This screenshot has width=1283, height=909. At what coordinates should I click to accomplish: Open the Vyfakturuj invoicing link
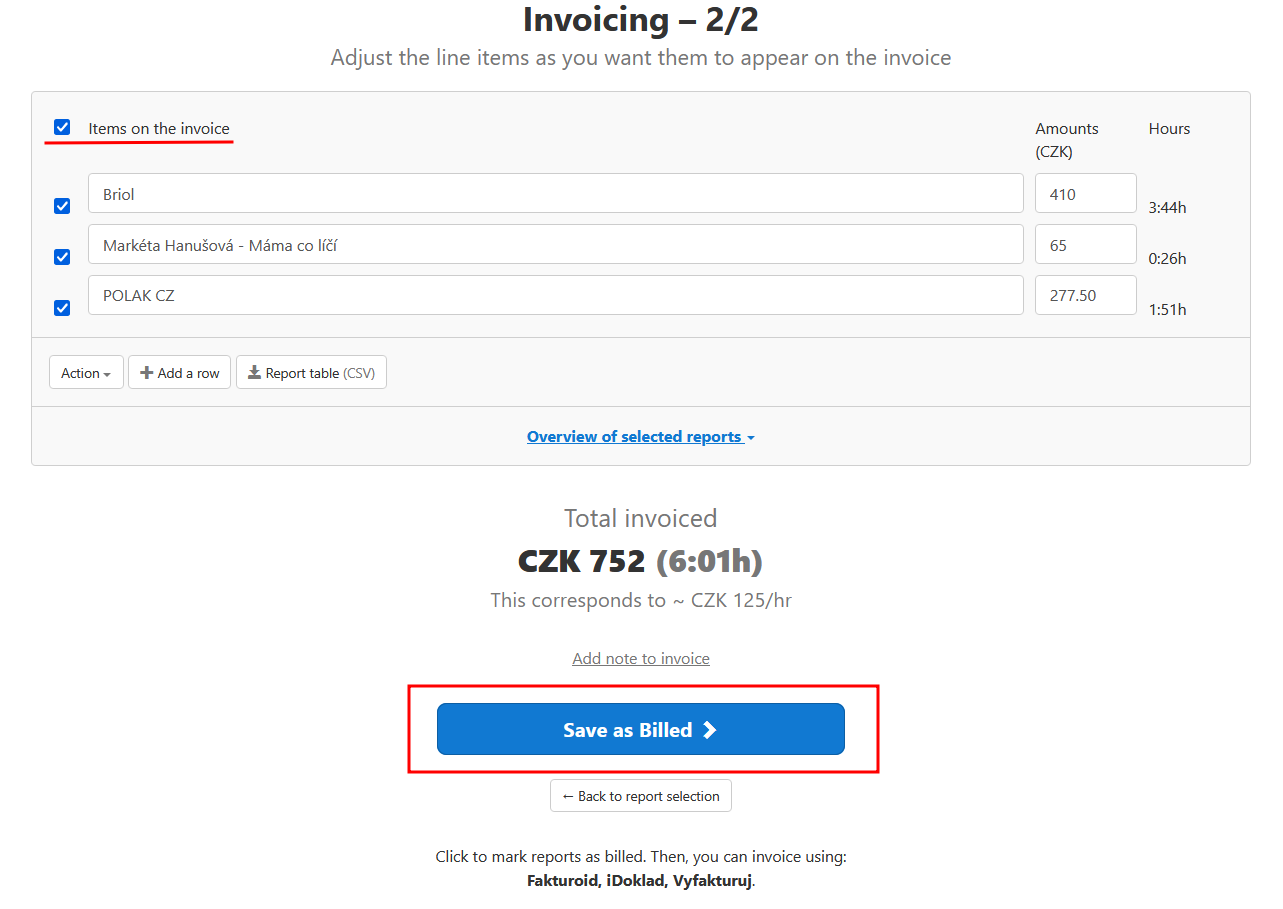(711, 881)
